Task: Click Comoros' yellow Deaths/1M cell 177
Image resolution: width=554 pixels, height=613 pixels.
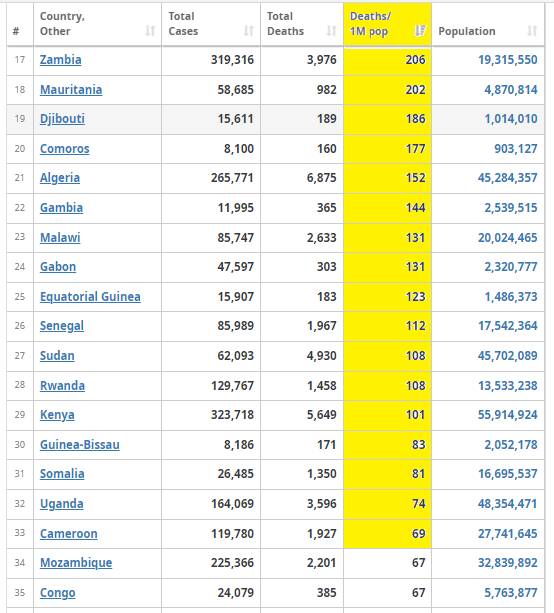Action: (x=387, y=149)
